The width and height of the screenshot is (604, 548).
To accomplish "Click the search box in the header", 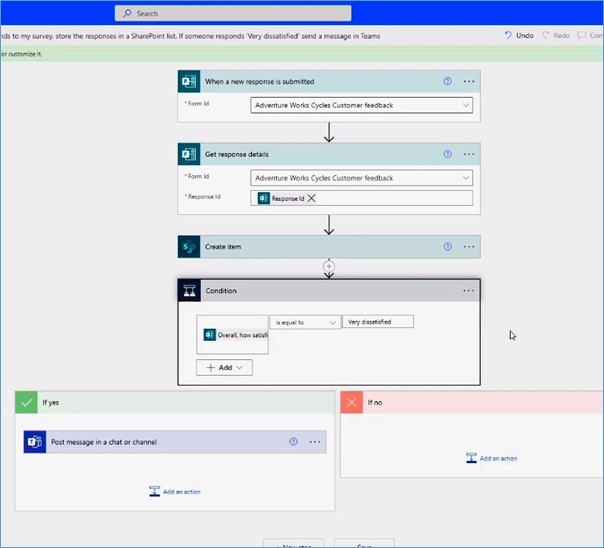I will (233, 13).
